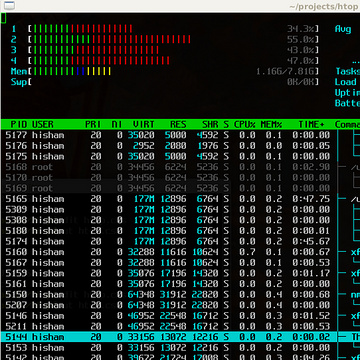Sort by the RES column header
Image resolution: width=360 pixels, height=360 pixels.
[x=178, y=125]
